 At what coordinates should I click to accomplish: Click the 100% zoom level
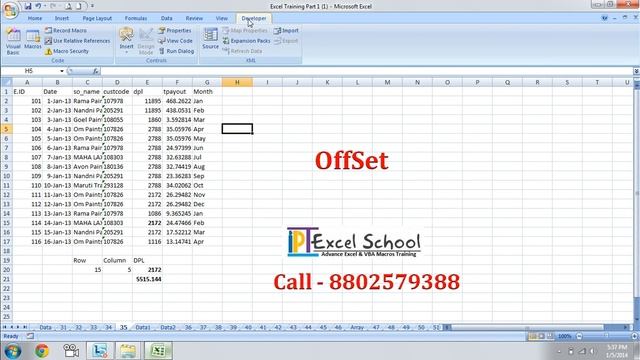click(x=565, y=336)
